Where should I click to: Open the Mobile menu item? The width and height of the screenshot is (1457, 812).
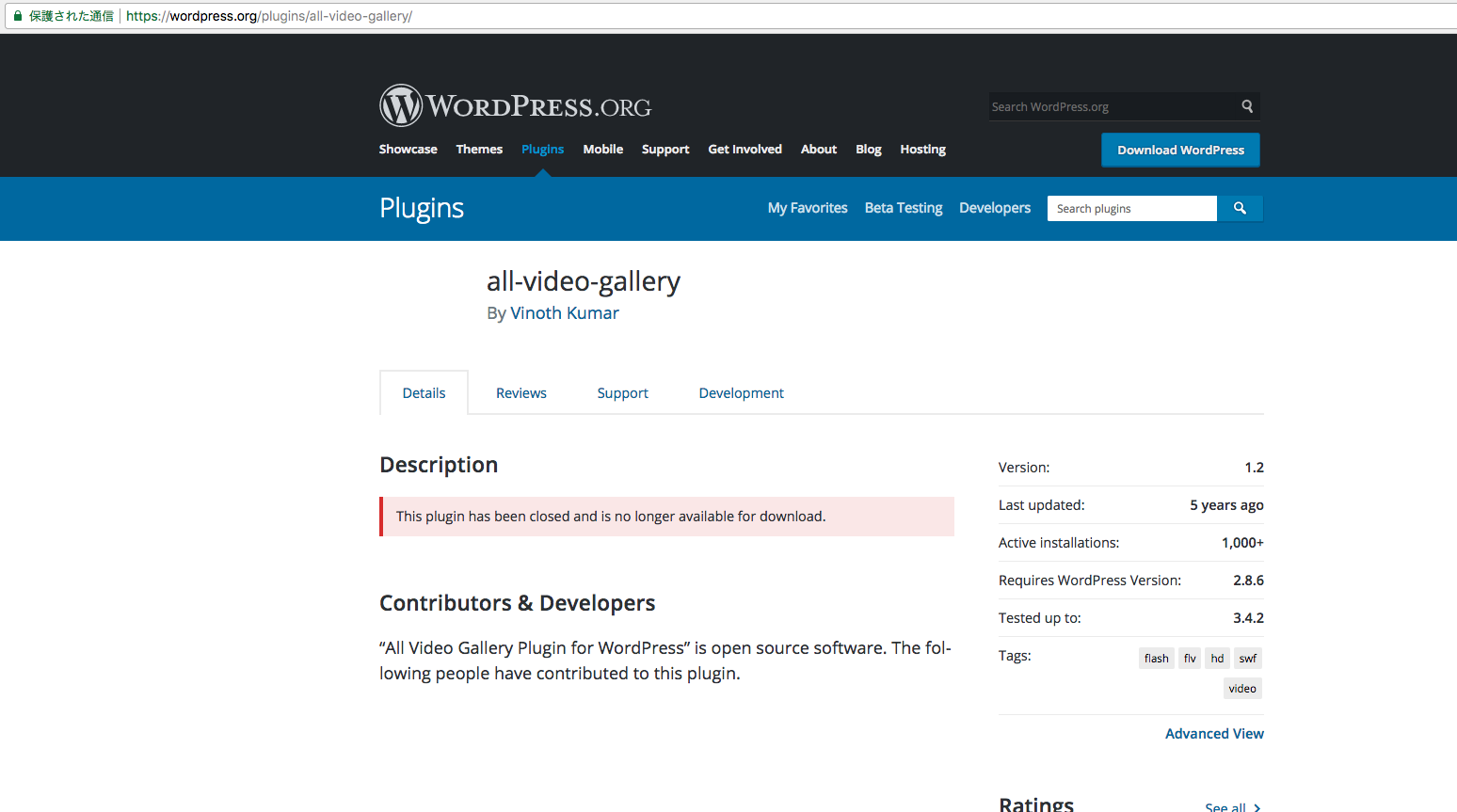[x=602, y=149]
